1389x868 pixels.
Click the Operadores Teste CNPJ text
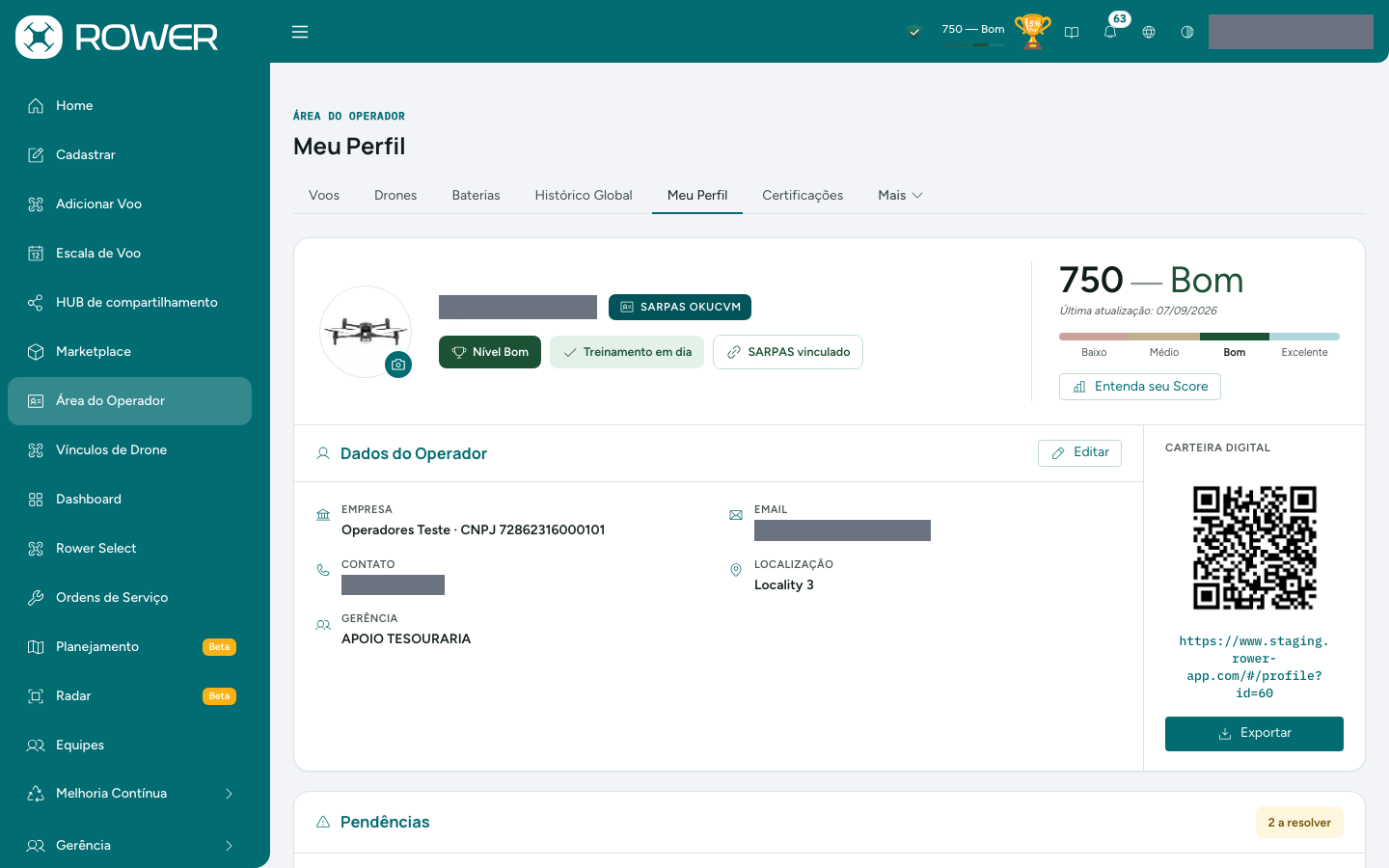[474, 530]
